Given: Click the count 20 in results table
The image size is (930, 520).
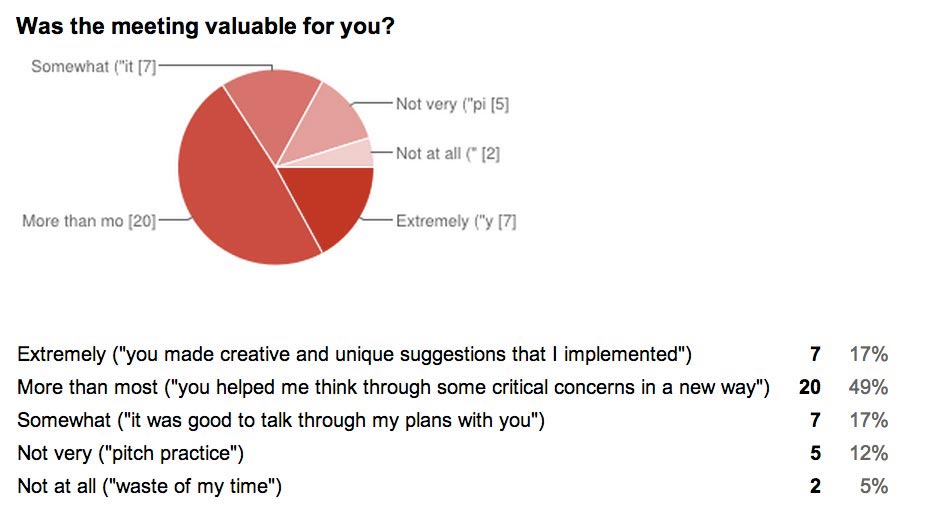Looking at the screenshot, I should pos(810,387).
